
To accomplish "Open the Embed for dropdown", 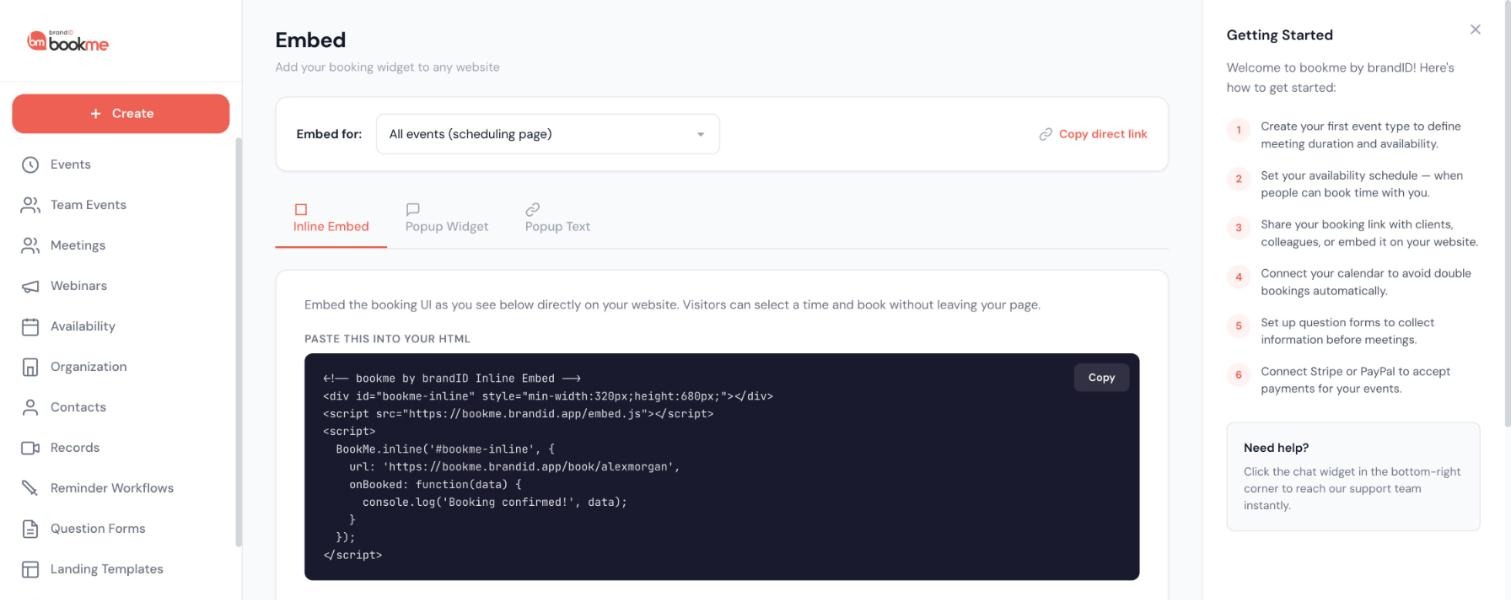I will (x=548, y=134).
